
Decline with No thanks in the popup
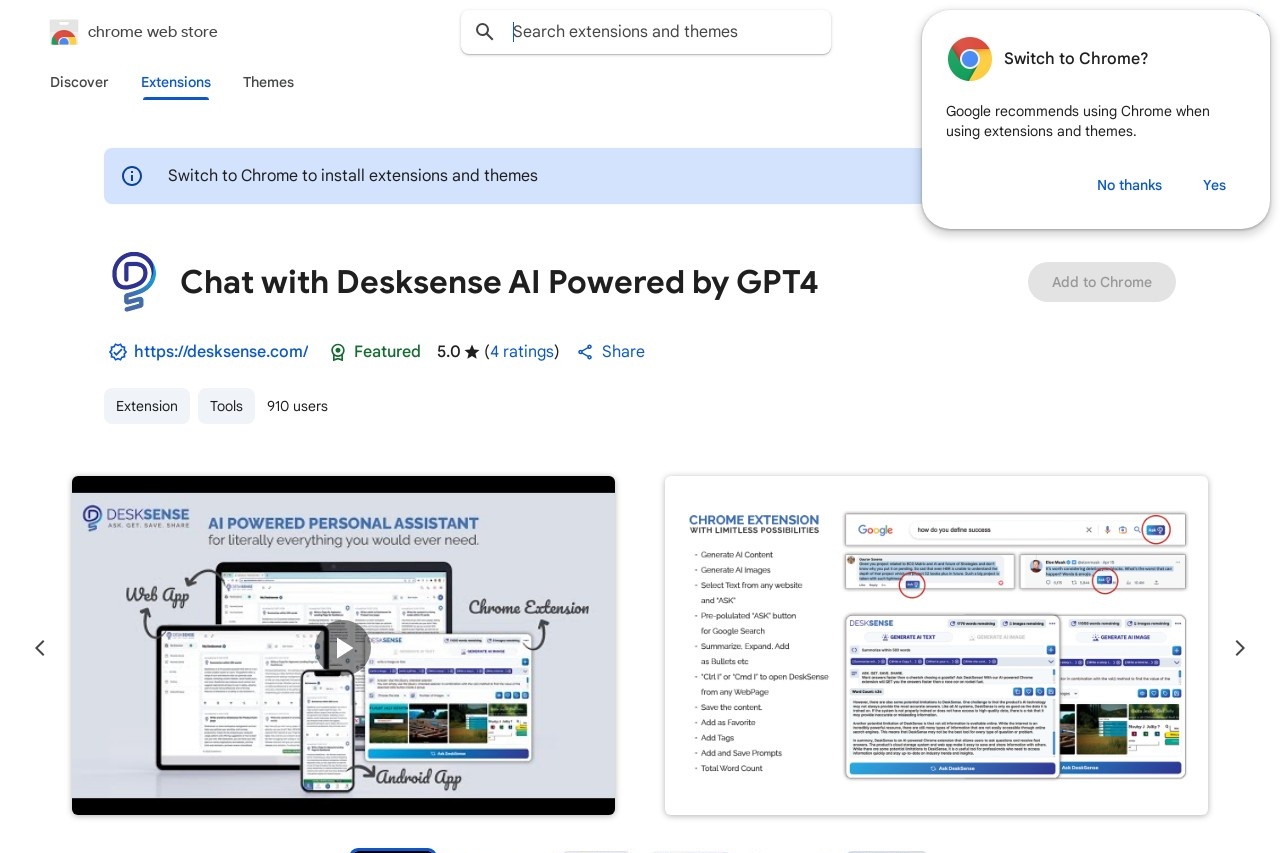1129,185
